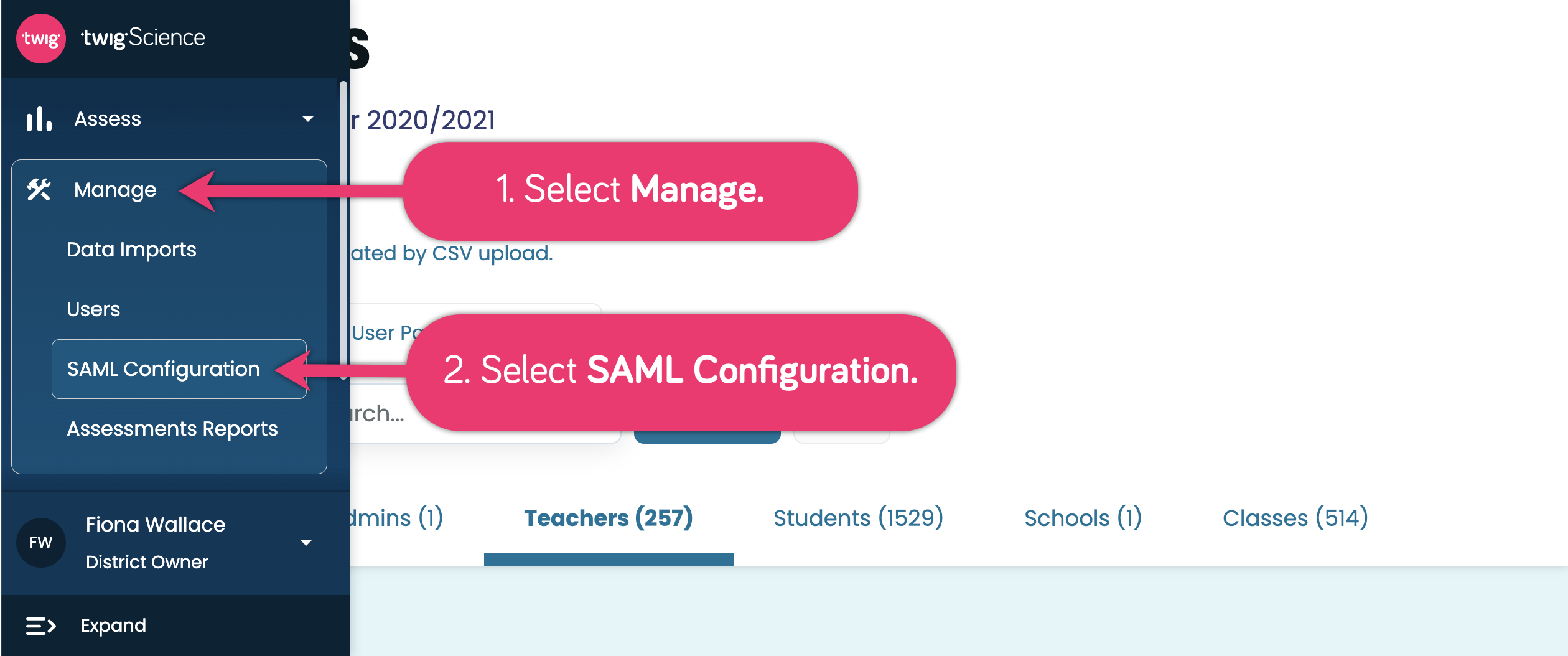The width and height of the screenshot is (1568, 656).
Task: Click the Expand sidebar label
Action: pyautogui.click(x=113, y=626)
